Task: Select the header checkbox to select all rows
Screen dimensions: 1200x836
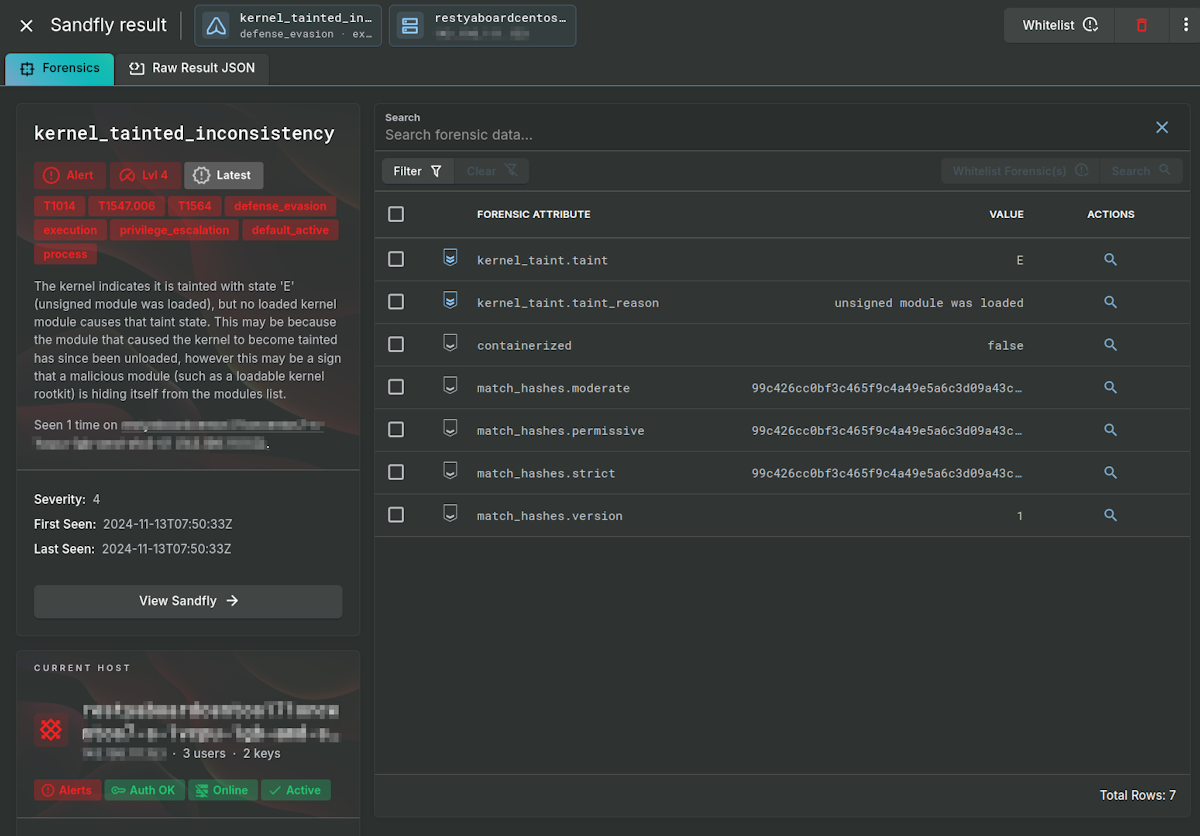Action: [x=396, y=213]
